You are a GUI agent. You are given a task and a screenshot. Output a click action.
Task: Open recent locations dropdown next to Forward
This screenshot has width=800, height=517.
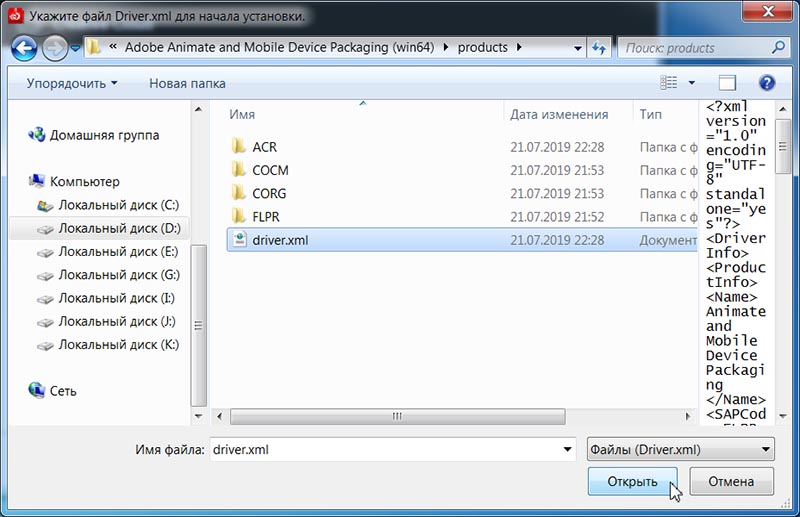[75, 48]
